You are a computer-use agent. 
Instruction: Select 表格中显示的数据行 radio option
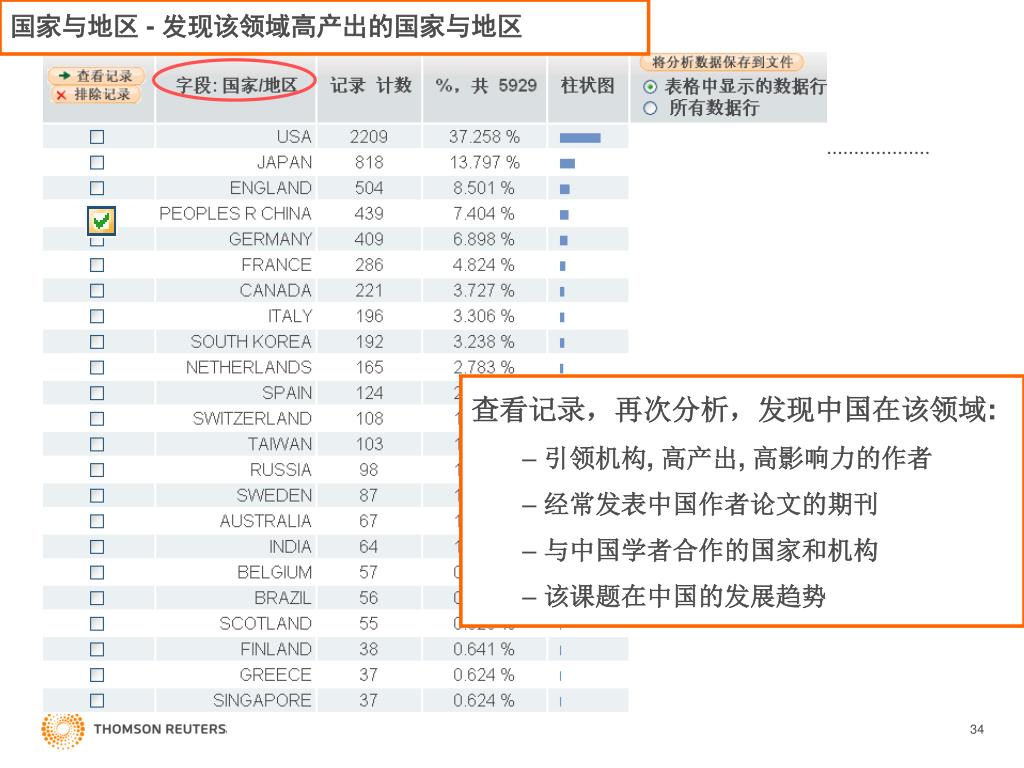(x=650, y=86)
